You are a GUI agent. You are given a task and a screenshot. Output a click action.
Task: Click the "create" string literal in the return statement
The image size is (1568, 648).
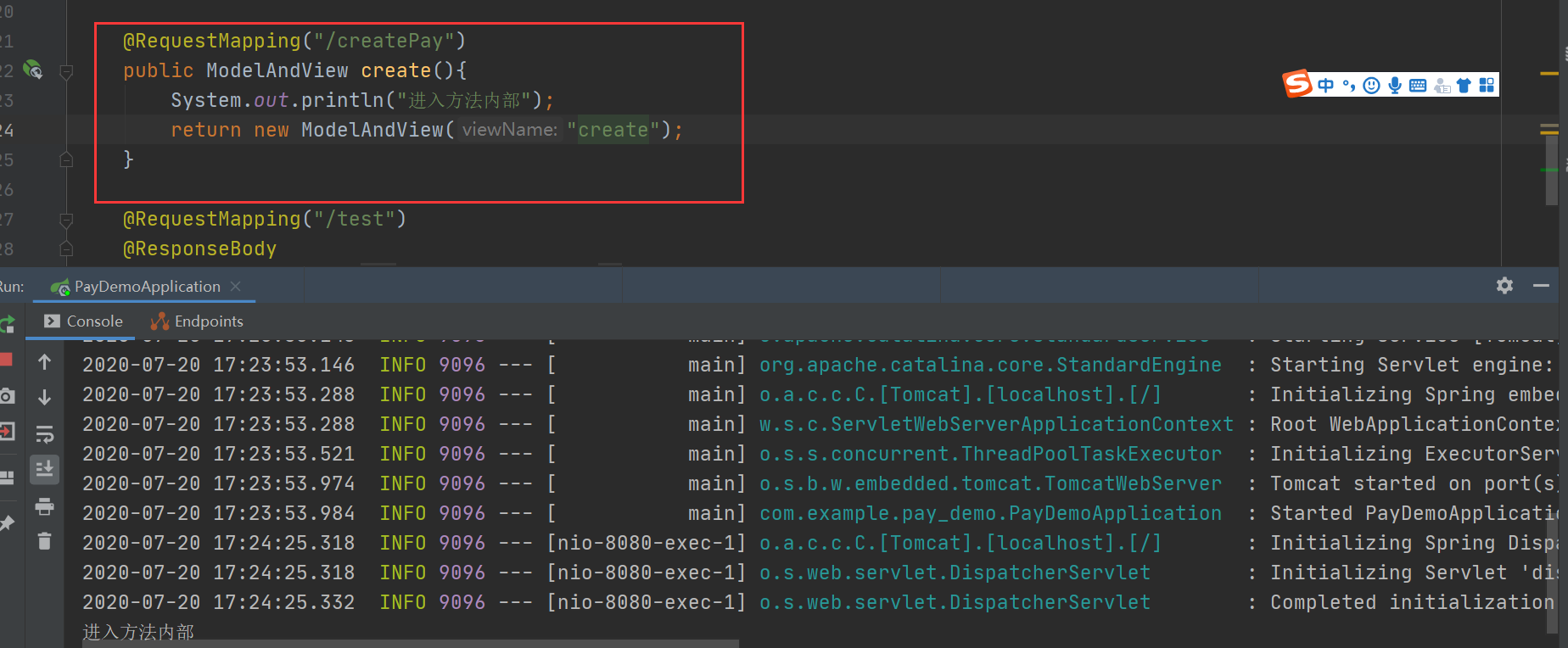tap(613, 130)
